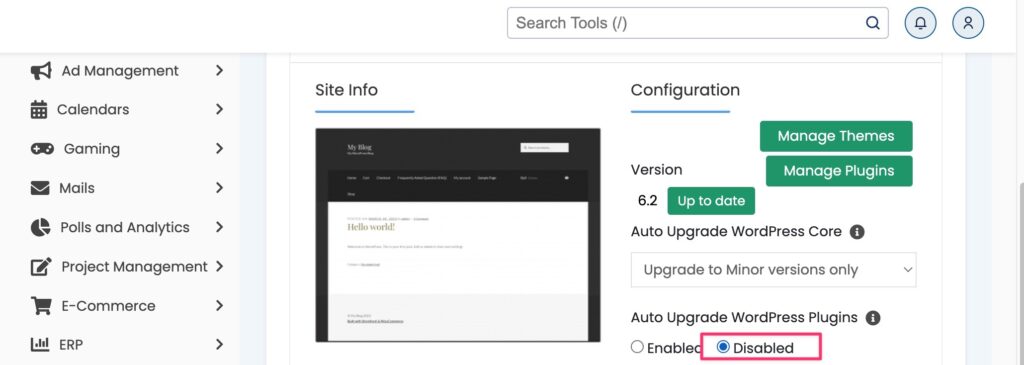Expand Calendars chevron
This screenshot has width=1024, height=365.
[219, 110]
